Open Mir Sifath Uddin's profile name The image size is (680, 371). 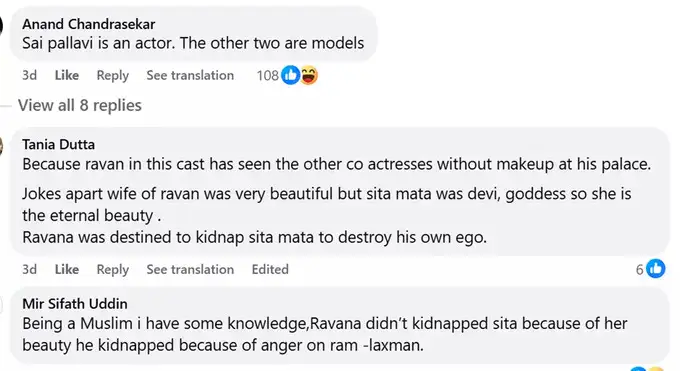[x=75, y=304]
